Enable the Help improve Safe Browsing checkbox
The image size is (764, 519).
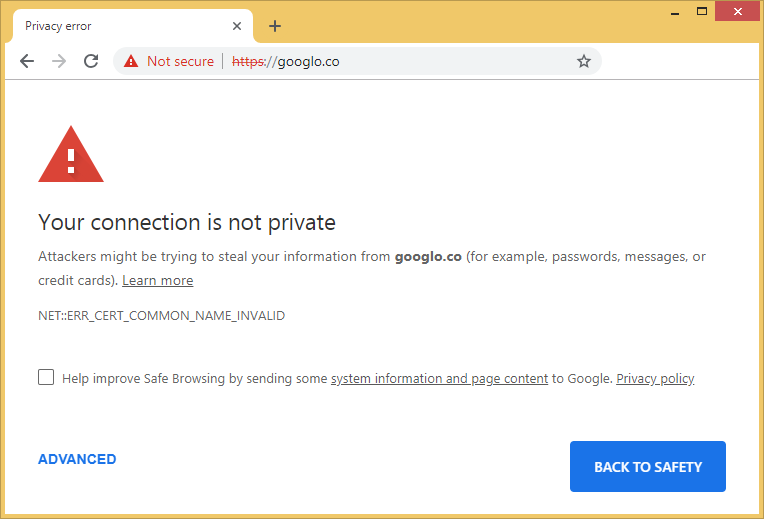46,377
